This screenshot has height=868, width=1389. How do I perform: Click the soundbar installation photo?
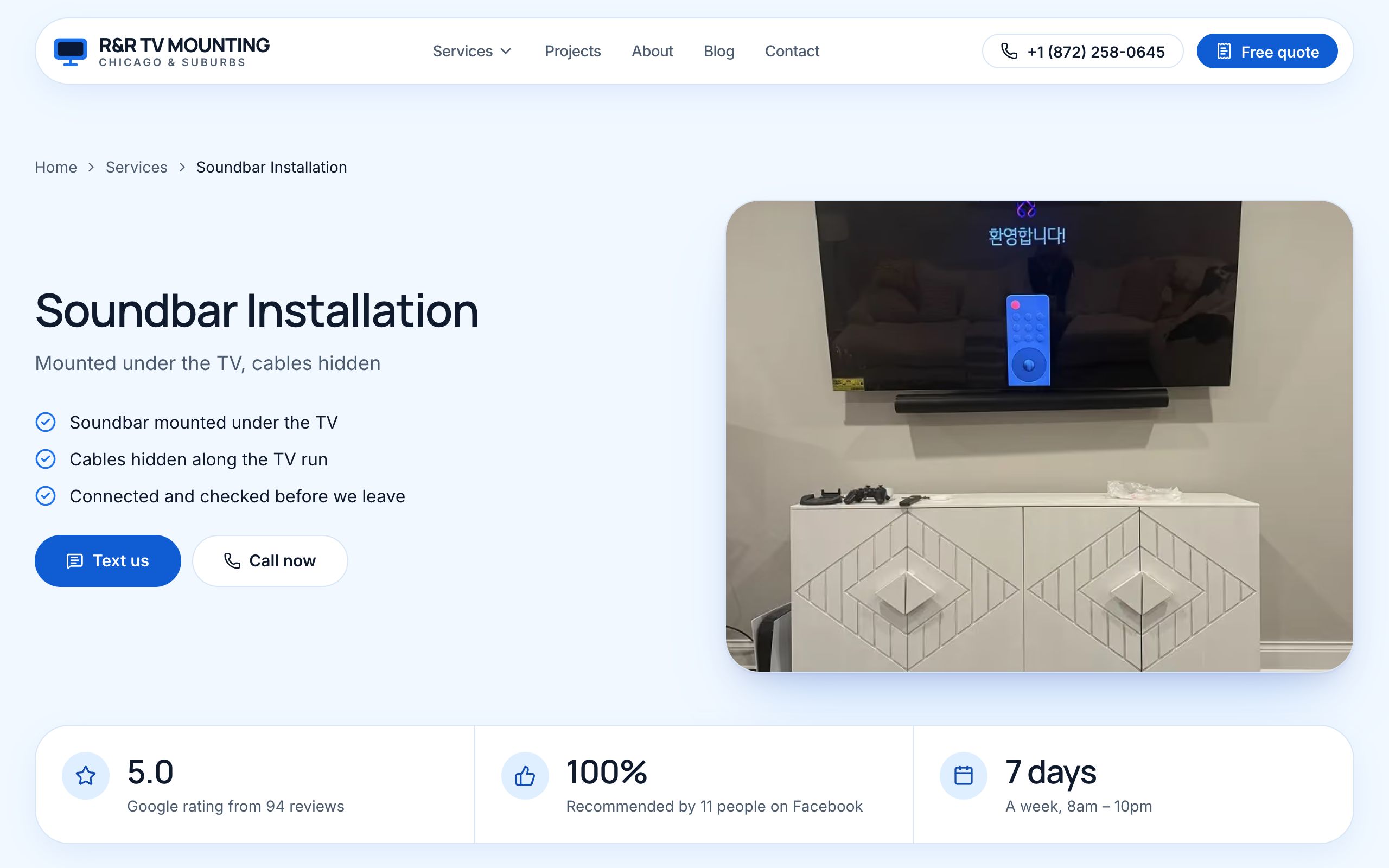click(x=1039, y=436)
